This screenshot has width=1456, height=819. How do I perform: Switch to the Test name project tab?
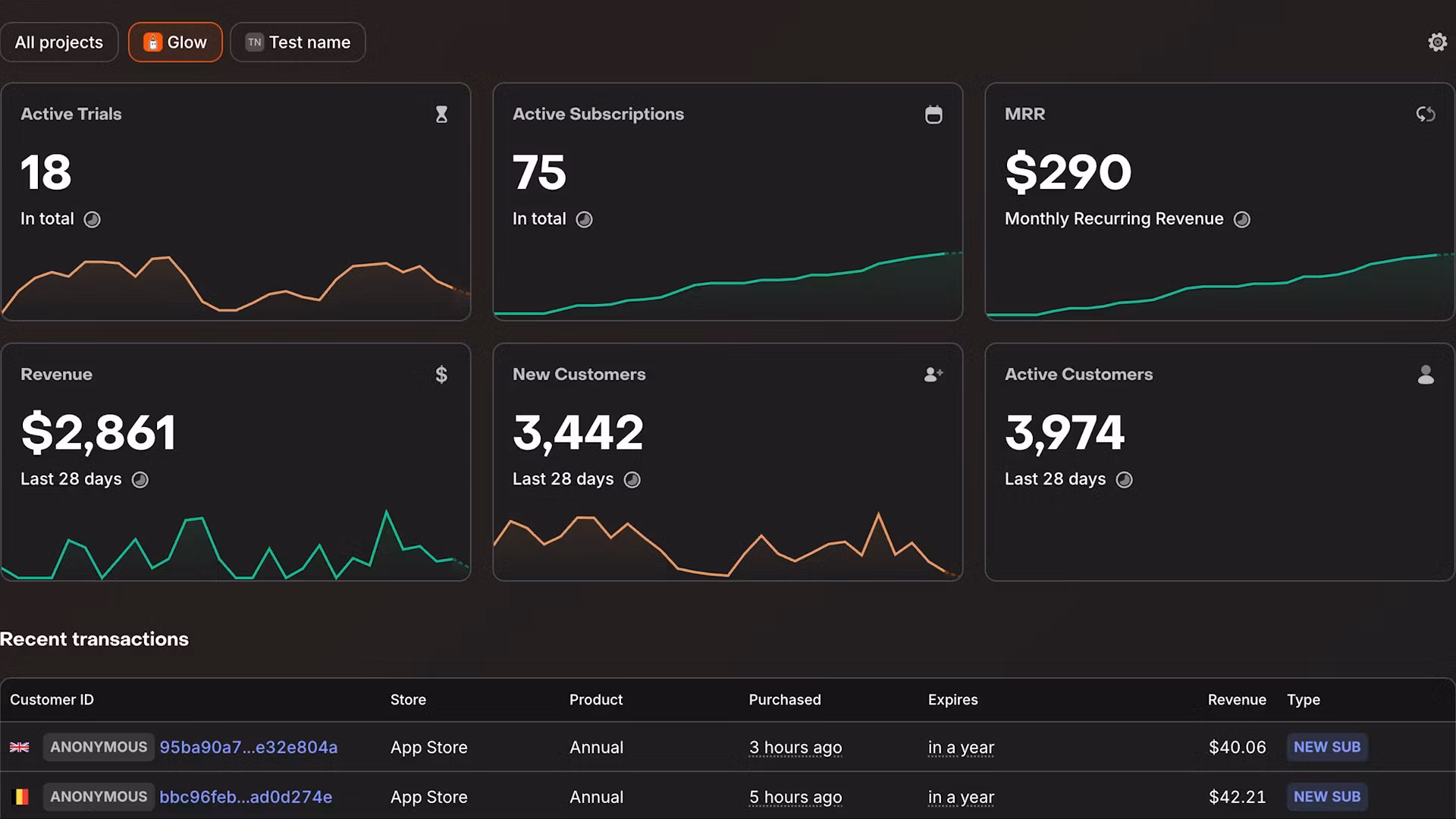coord(297,42)
